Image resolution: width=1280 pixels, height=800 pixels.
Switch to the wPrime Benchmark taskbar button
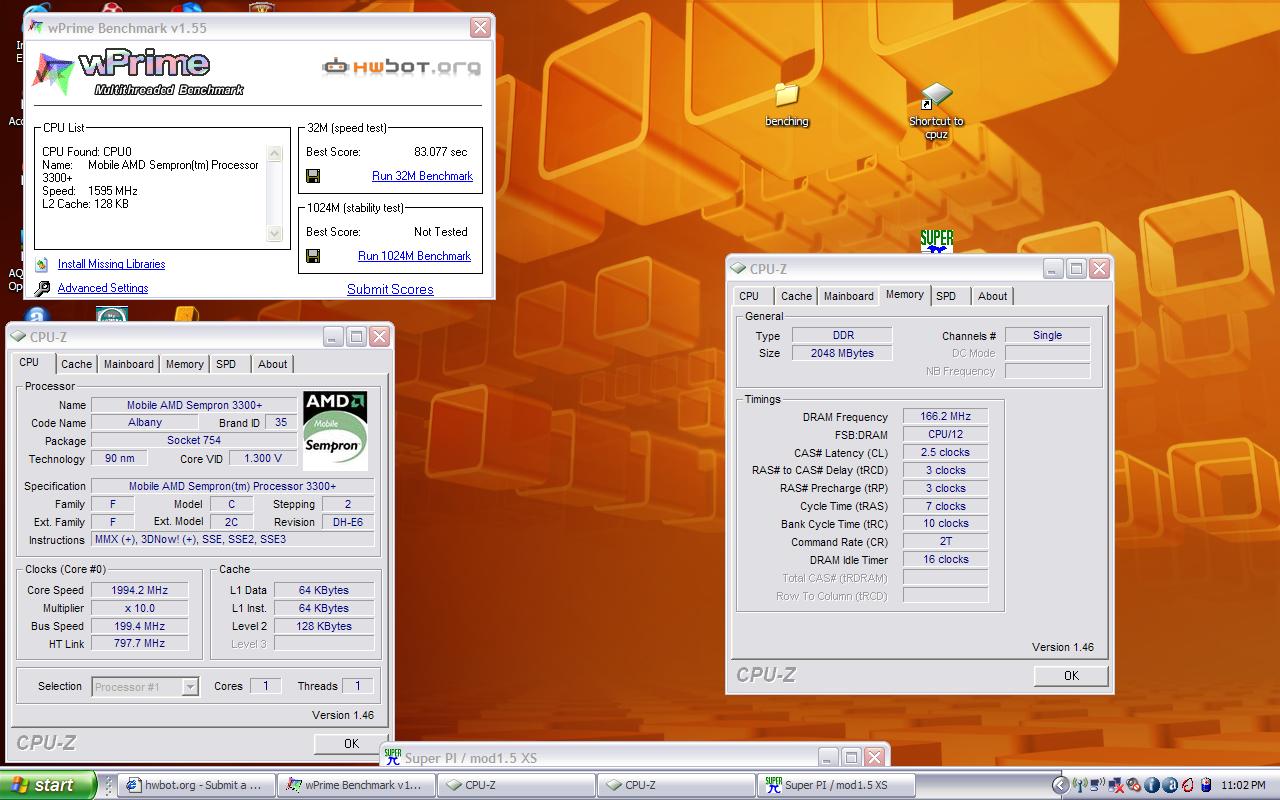357,785
